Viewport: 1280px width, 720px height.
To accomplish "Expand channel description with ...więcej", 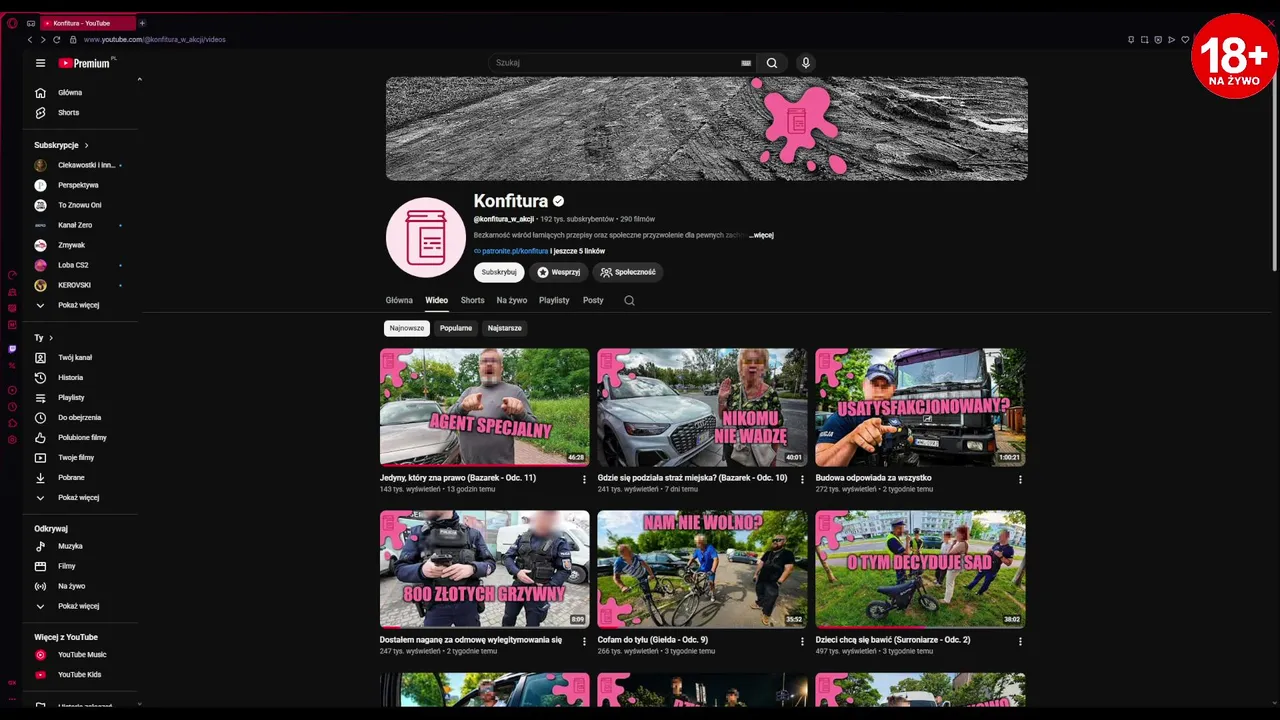I will (x=761, y=235).
